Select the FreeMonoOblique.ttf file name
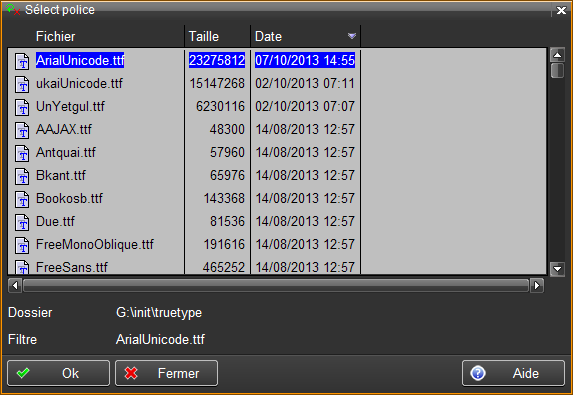Screen dimensions: 573x395 (95, 244)
